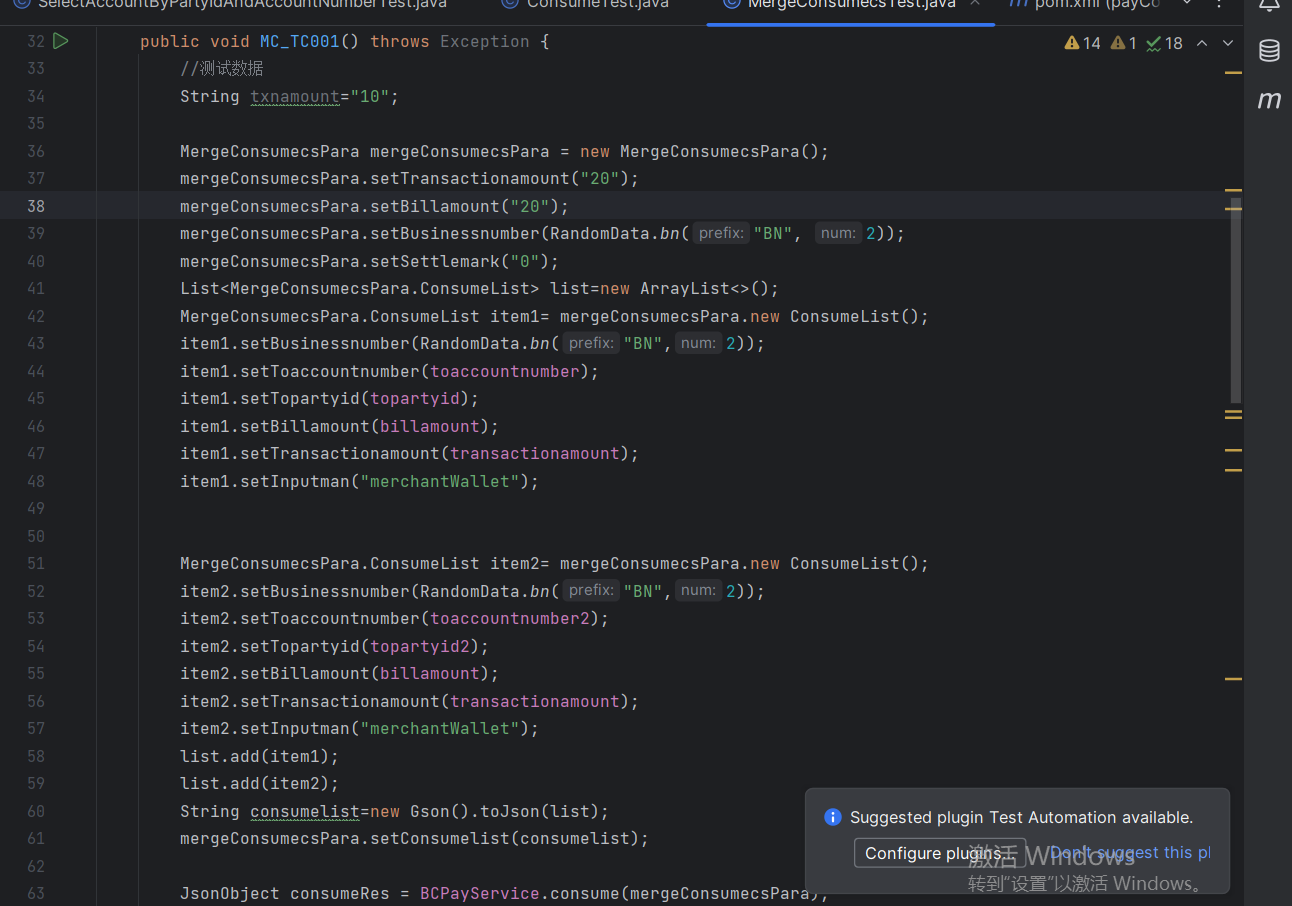
Task: Click the Configure plugins button
Action: click(940, 853)
